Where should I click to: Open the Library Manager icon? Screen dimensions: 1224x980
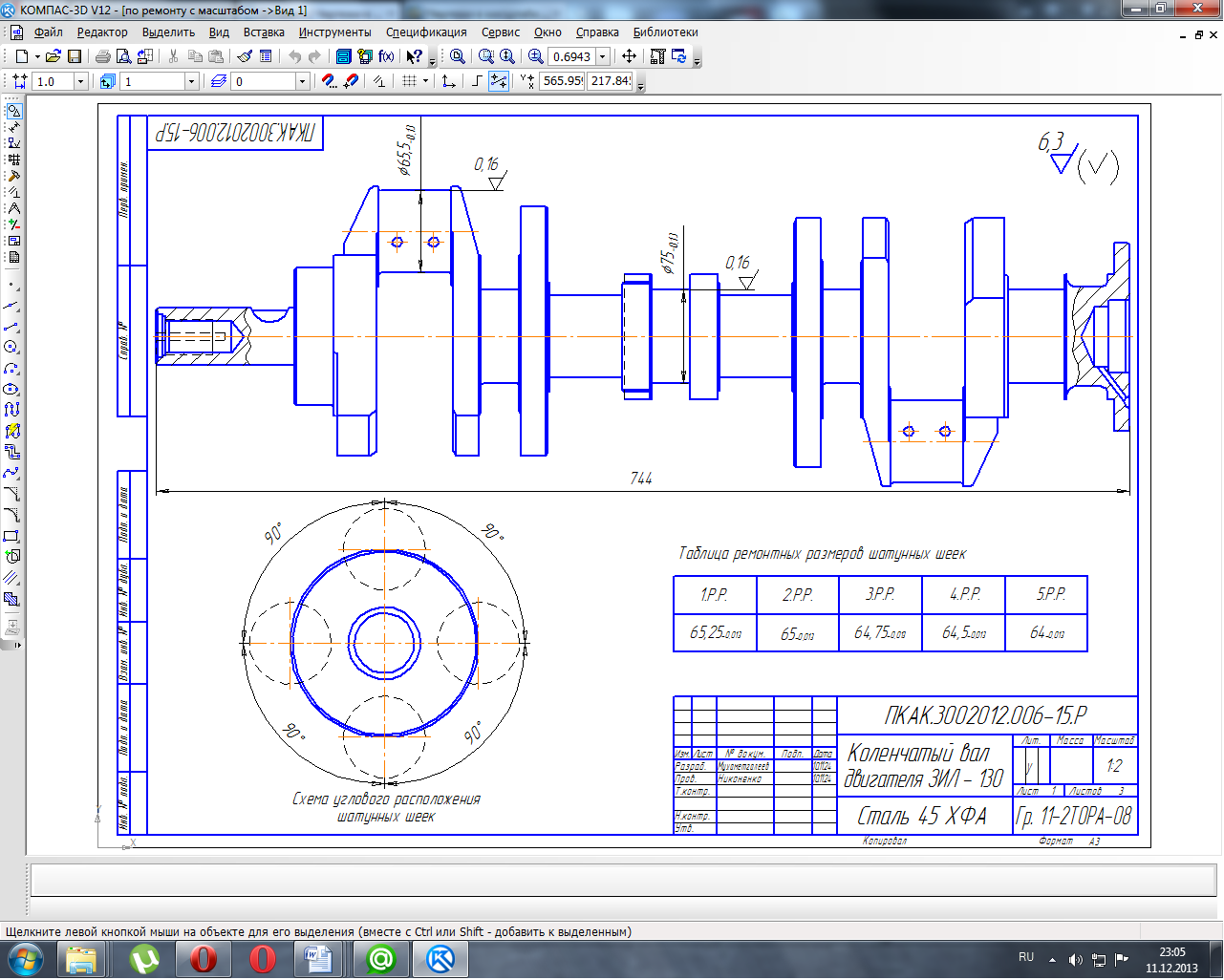coord(344,56)
